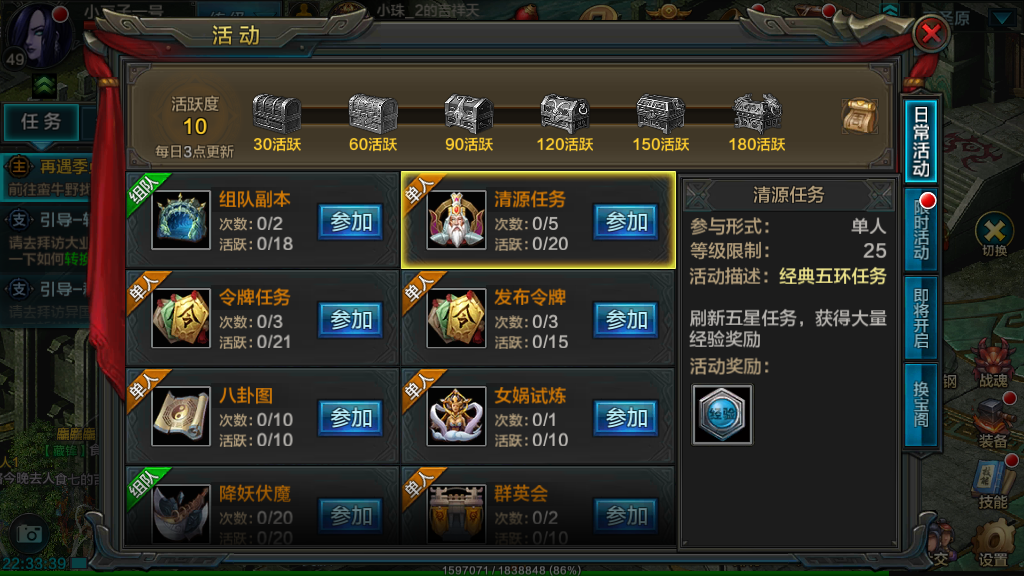Click the scroll bag icon beside the chests
This screenshot has width=1024, height=576.
(x=859, y=116)
